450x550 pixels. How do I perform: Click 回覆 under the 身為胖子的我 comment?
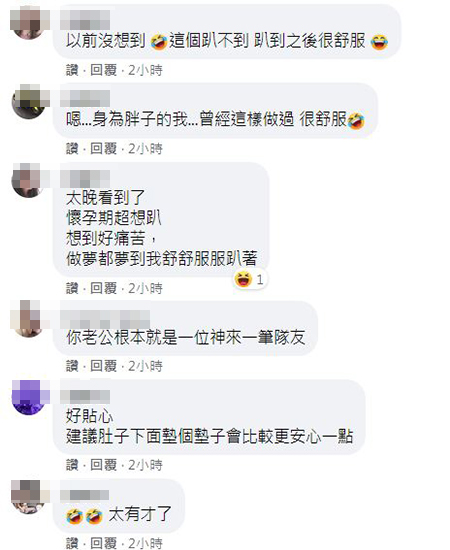point(103,149)
